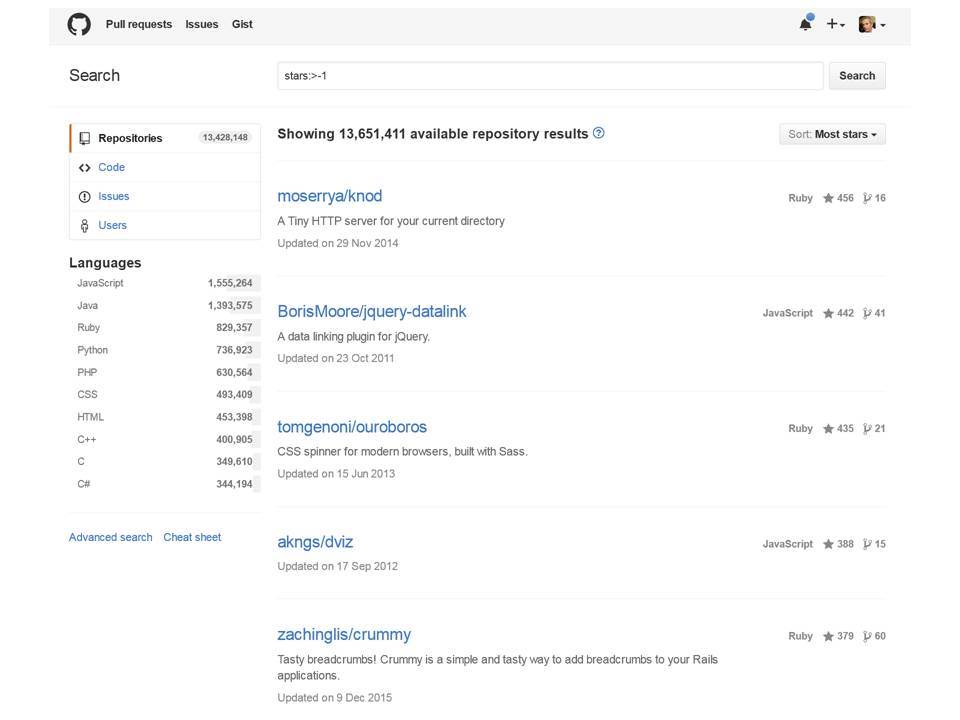Click fork icon showing 15 for dviz

click(x=867, y=544)
